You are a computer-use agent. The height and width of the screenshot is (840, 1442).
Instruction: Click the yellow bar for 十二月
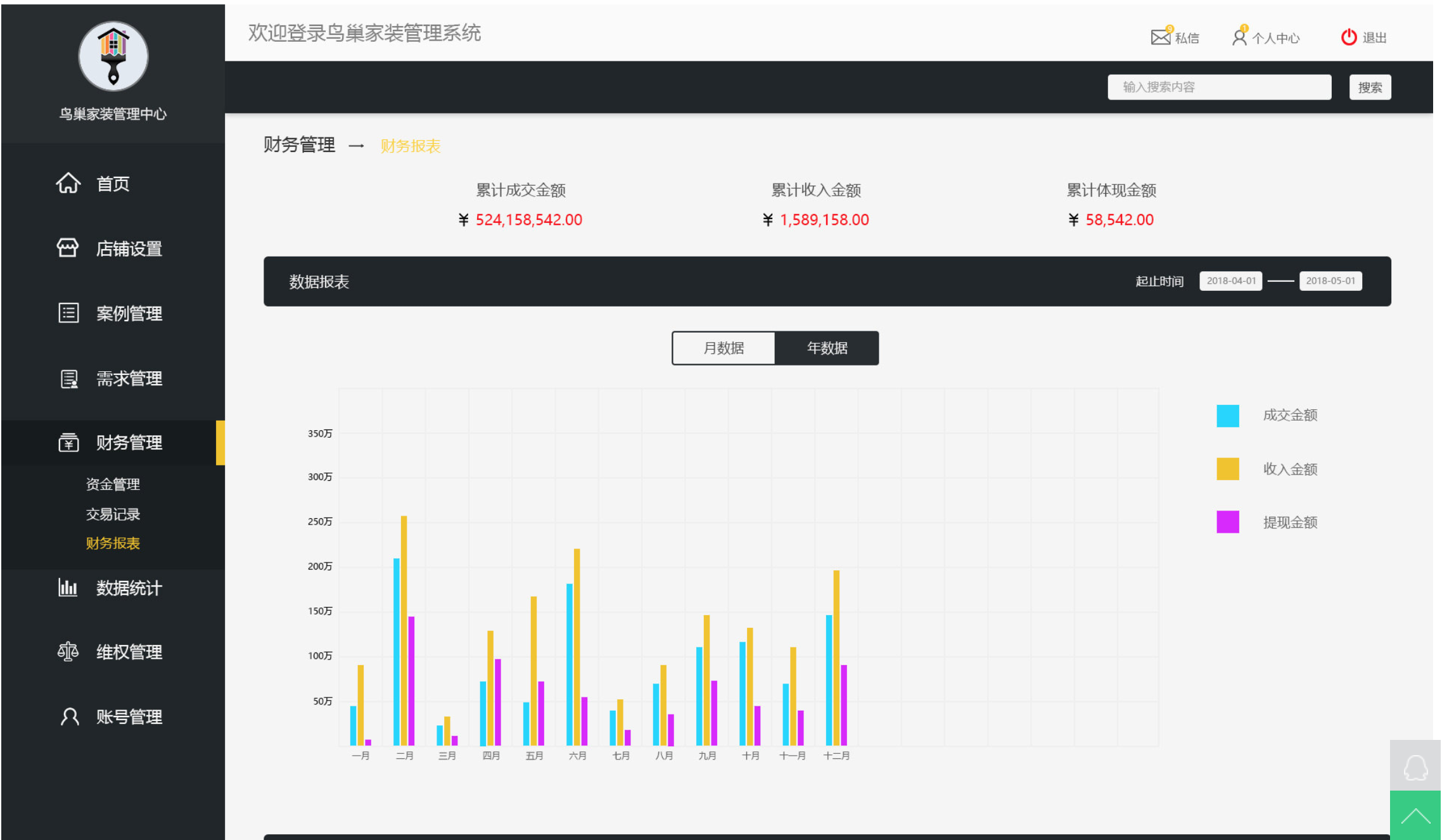tap(836, 658)
